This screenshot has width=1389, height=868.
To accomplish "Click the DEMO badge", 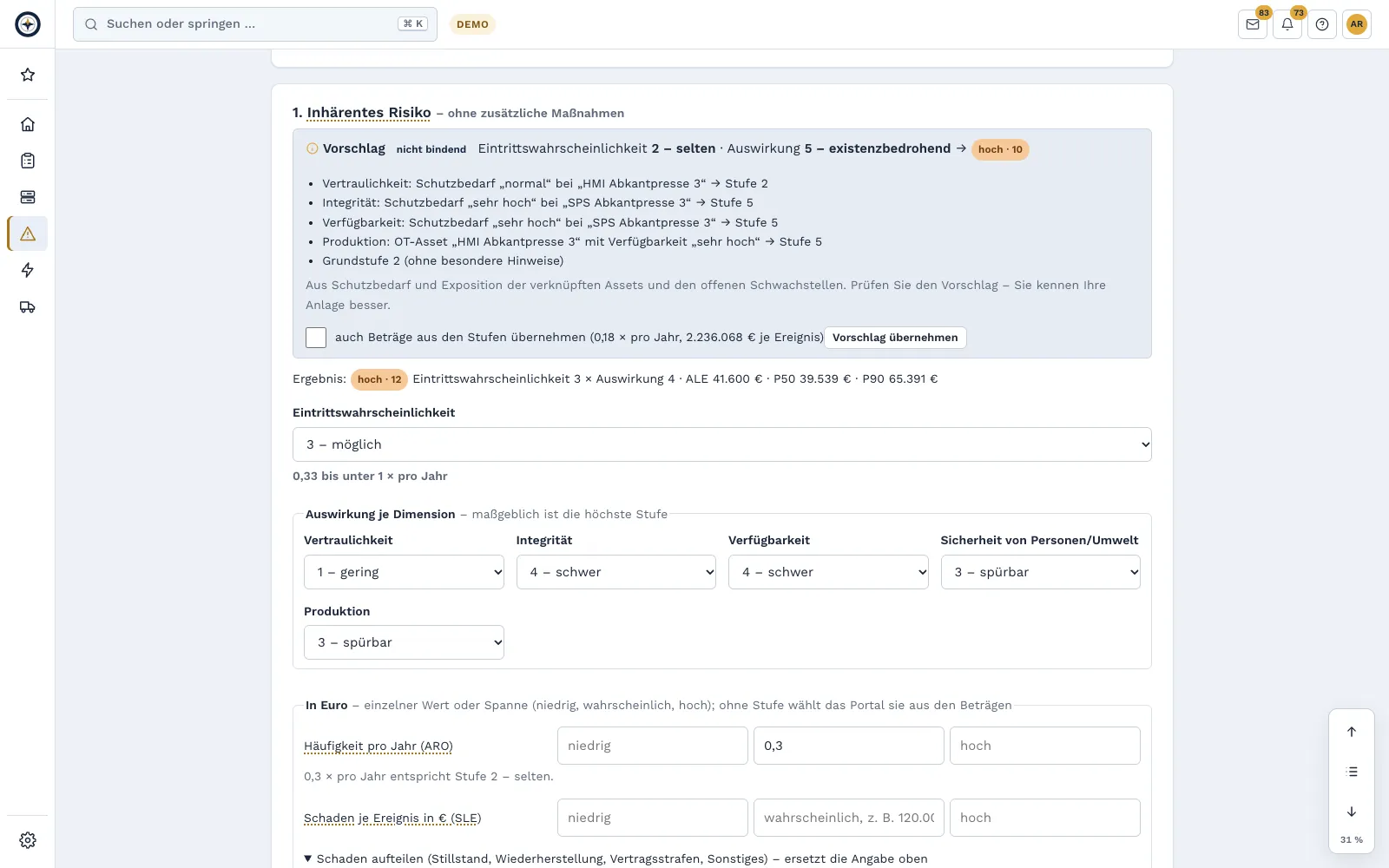I will coord(472,24).
